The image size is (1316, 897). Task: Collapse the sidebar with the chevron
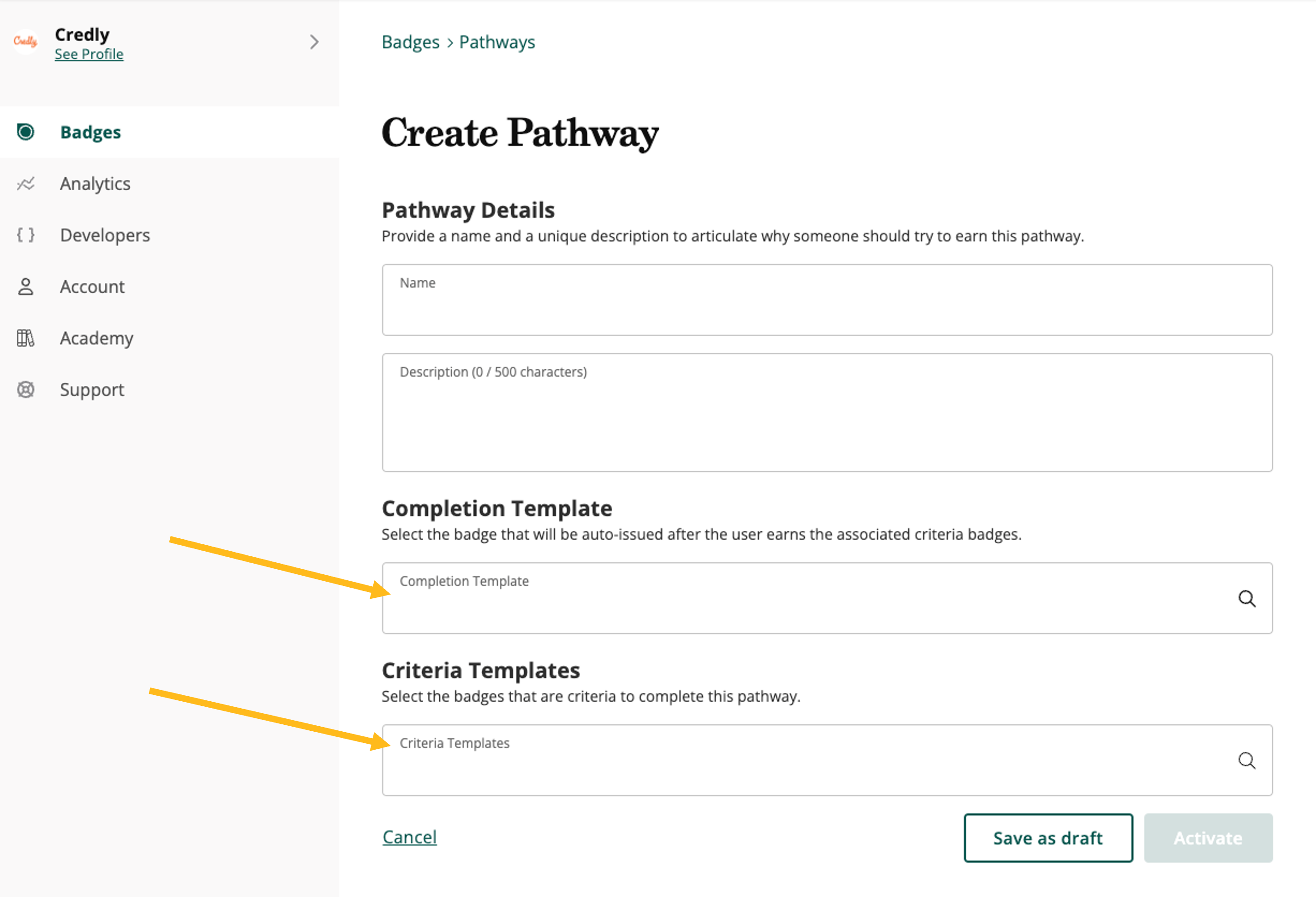point(315,42)
